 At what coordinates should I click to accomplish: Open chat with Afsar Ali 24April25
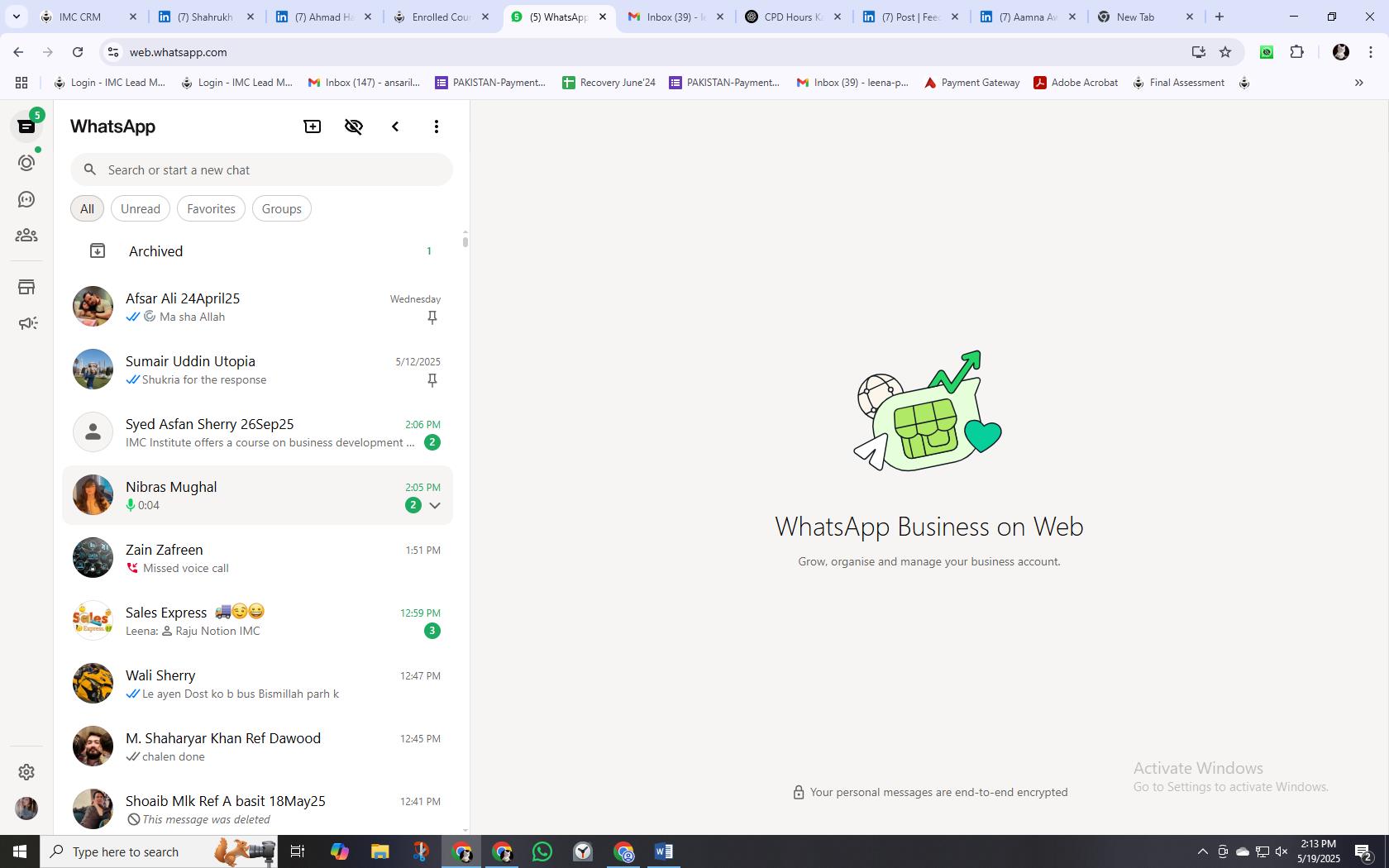click(258, 307)
